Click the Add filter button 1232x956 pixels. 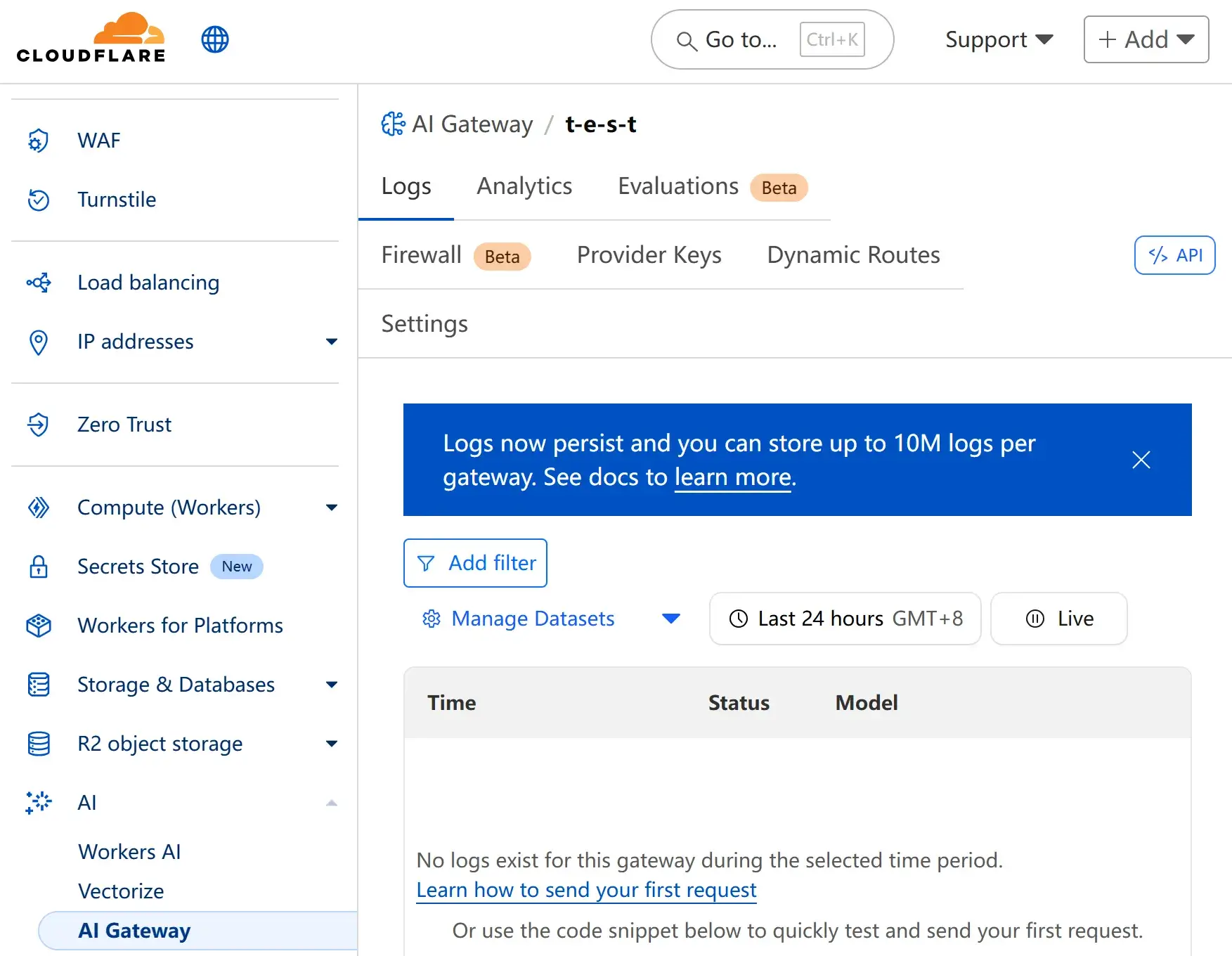tap(475, 563)
